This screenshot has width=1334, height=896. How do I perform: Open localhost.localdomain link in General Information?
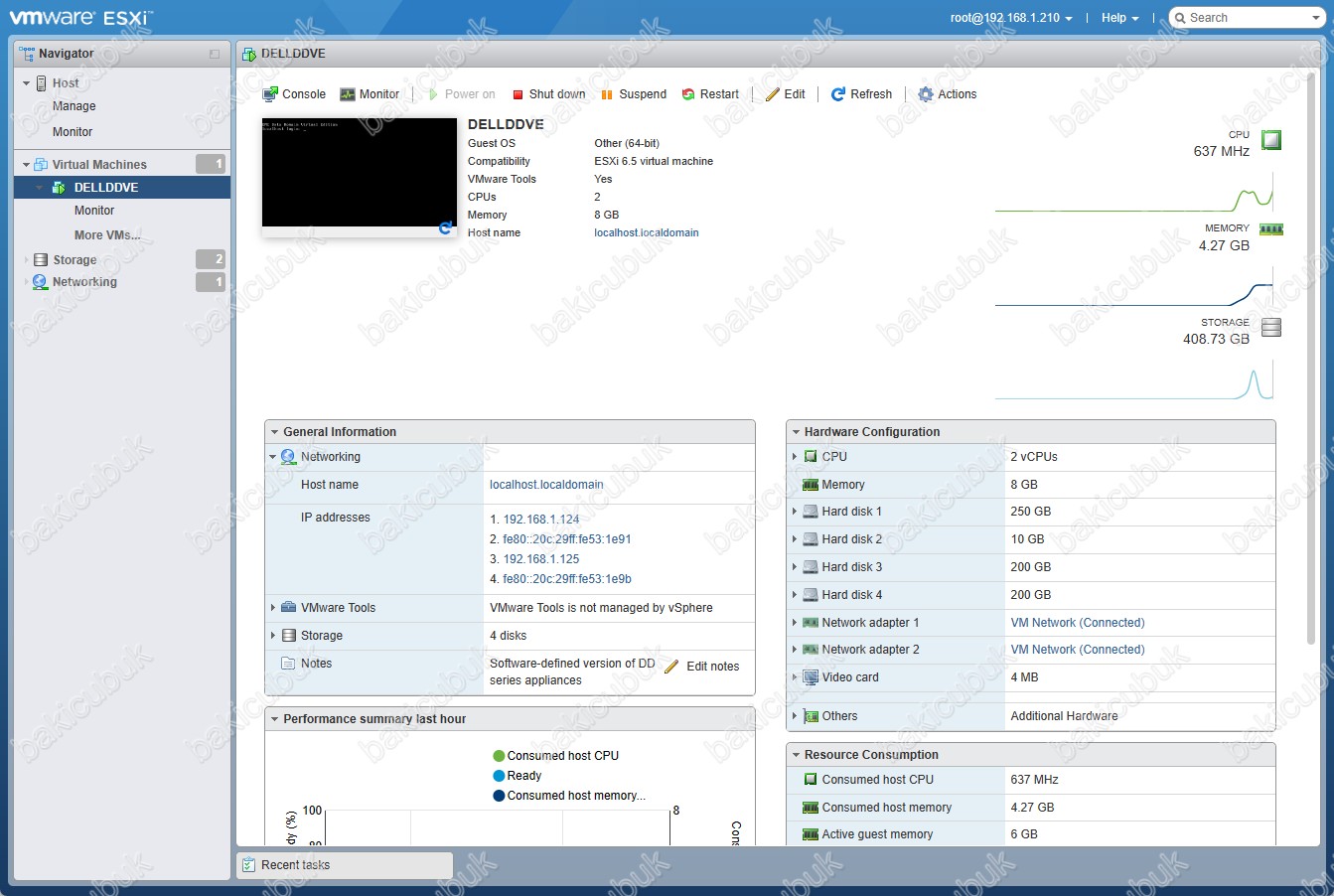(x=546, y=485)
